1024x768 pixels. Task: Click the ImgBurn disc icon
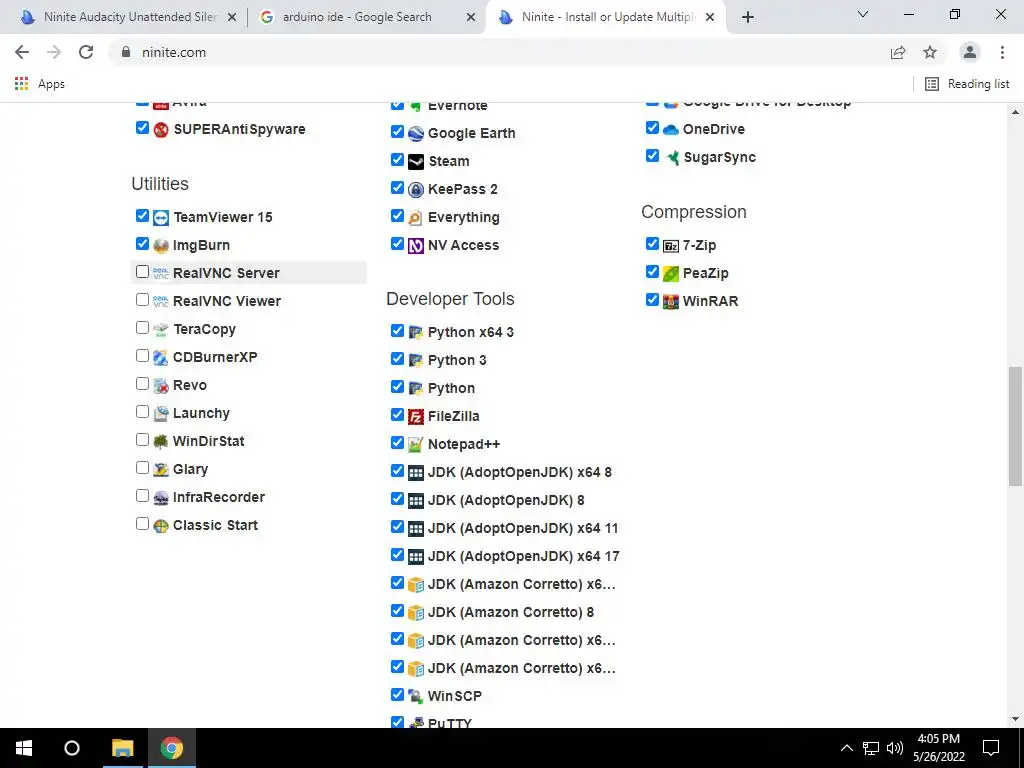(x=161, y=246)
